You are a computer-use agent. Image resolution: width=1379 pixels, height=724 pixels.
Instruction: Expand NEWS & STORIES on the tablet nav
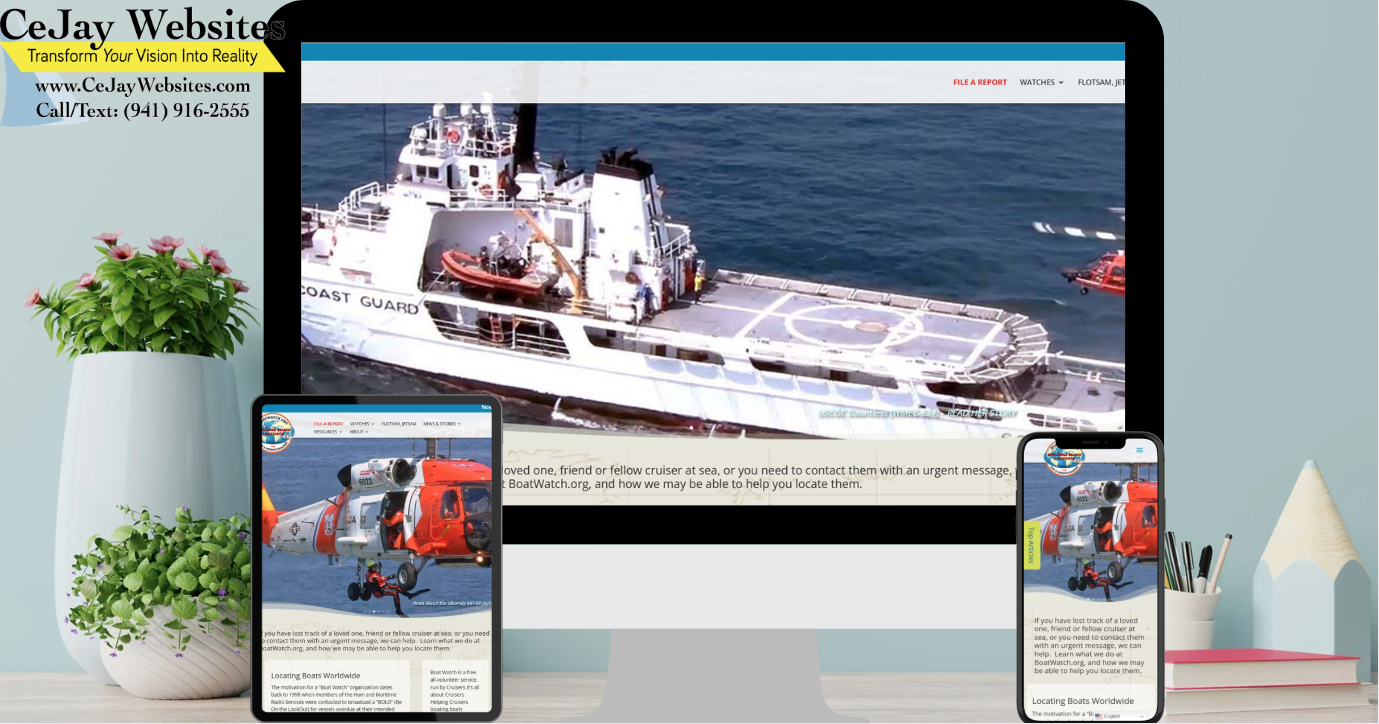[x=440, y=424]
